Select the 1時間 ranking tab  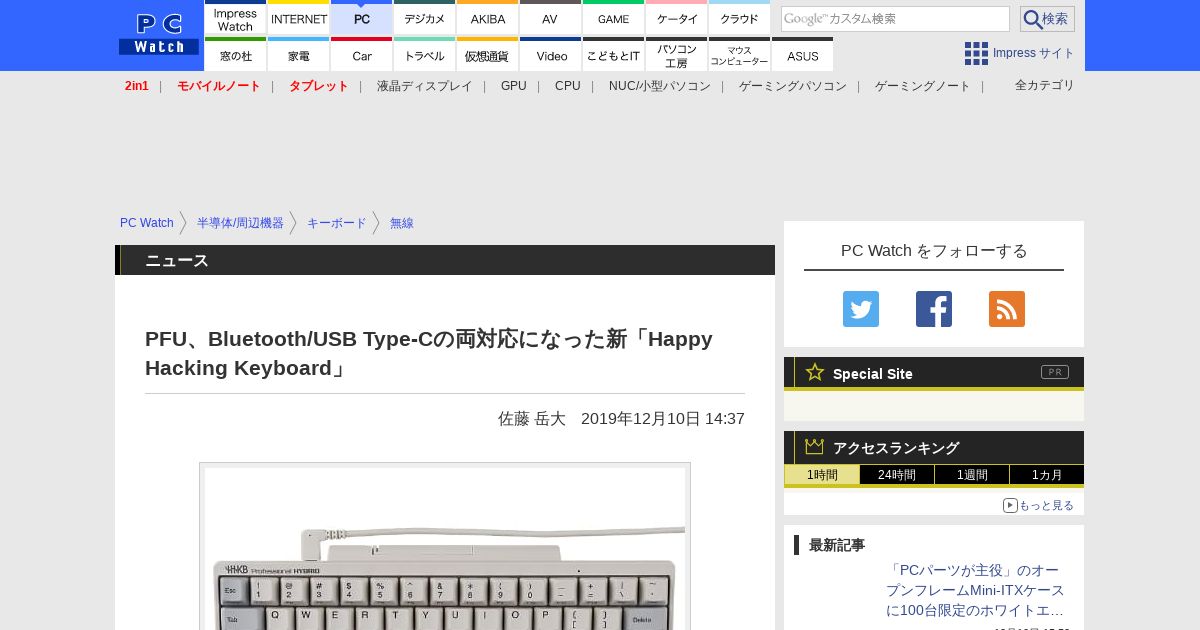[x=822, y=475]
